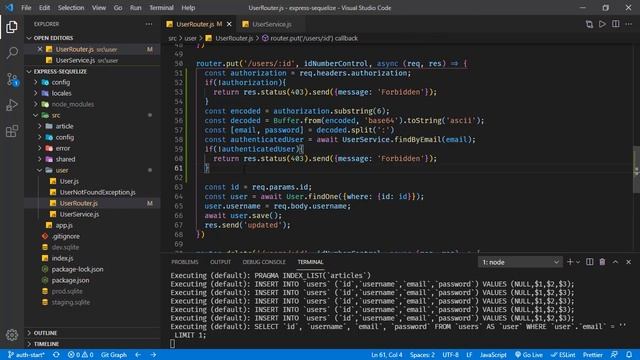Viewport: 640px width, 360px height.
Task: Open the Edit menu
Action: [x=44, y=8]
